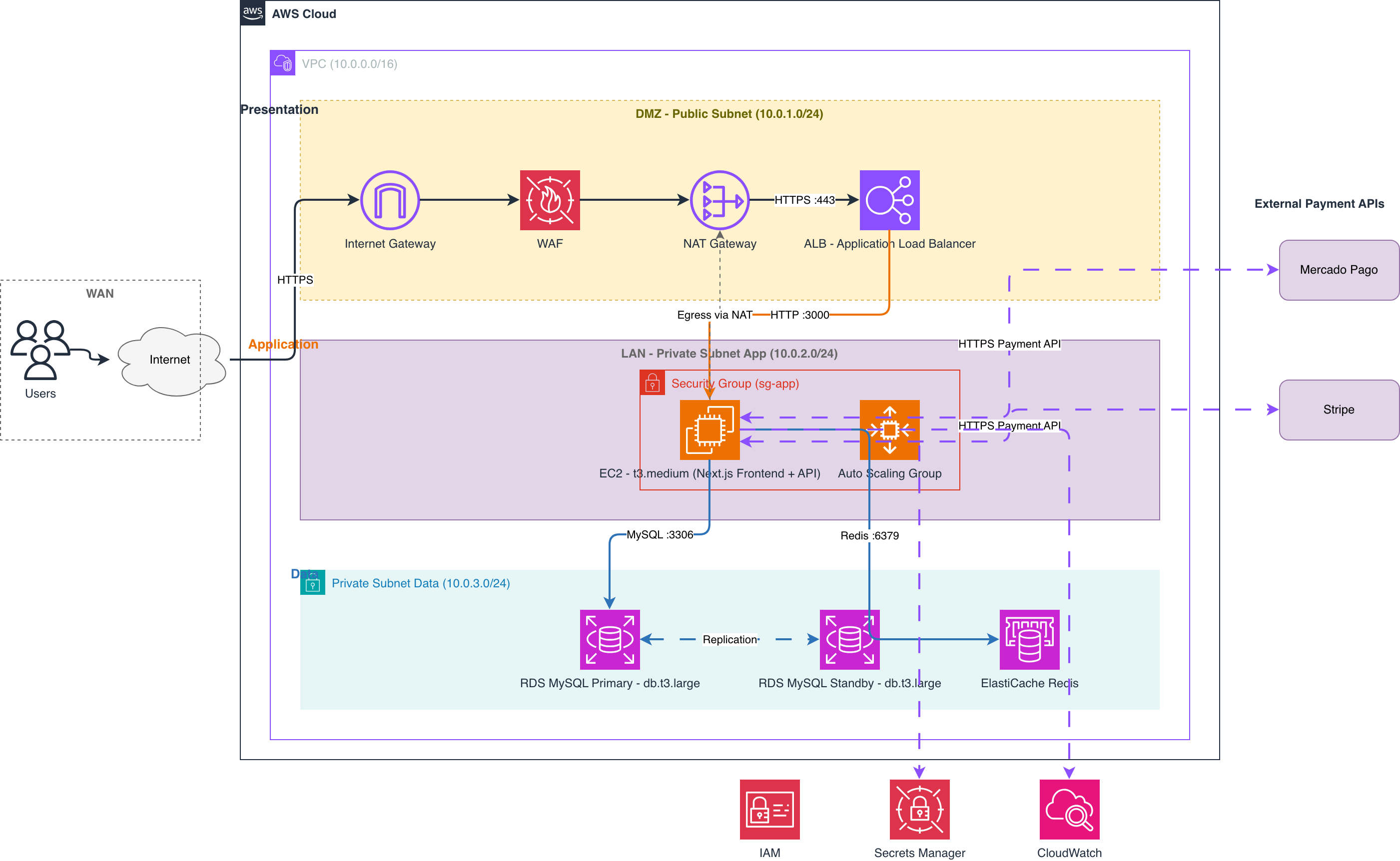The image size is (1400, 861).
Task: Select the 'Replication' edge label
Action: click(x=729, y=639)
